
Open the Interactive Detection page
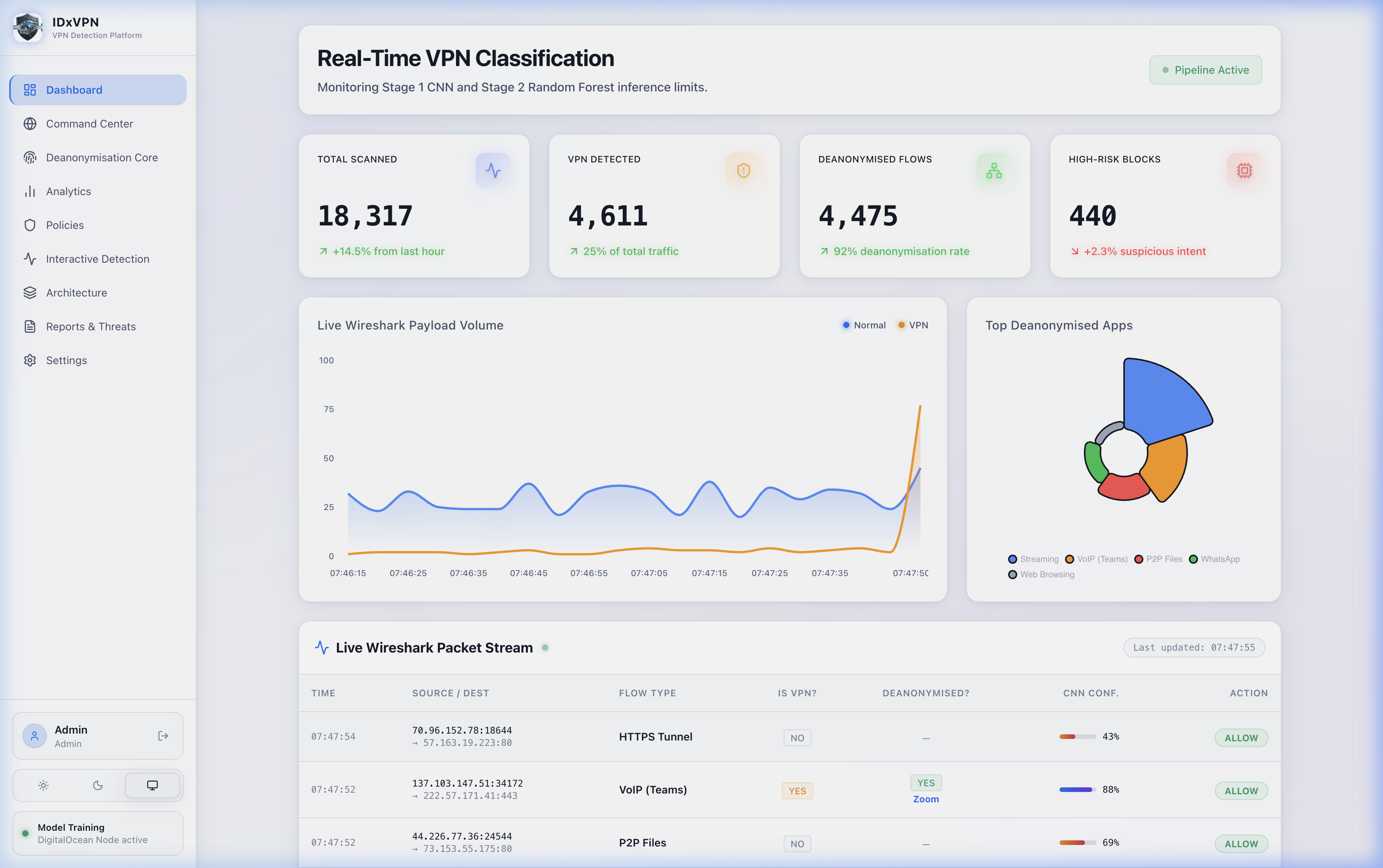(x=98, y=259)
